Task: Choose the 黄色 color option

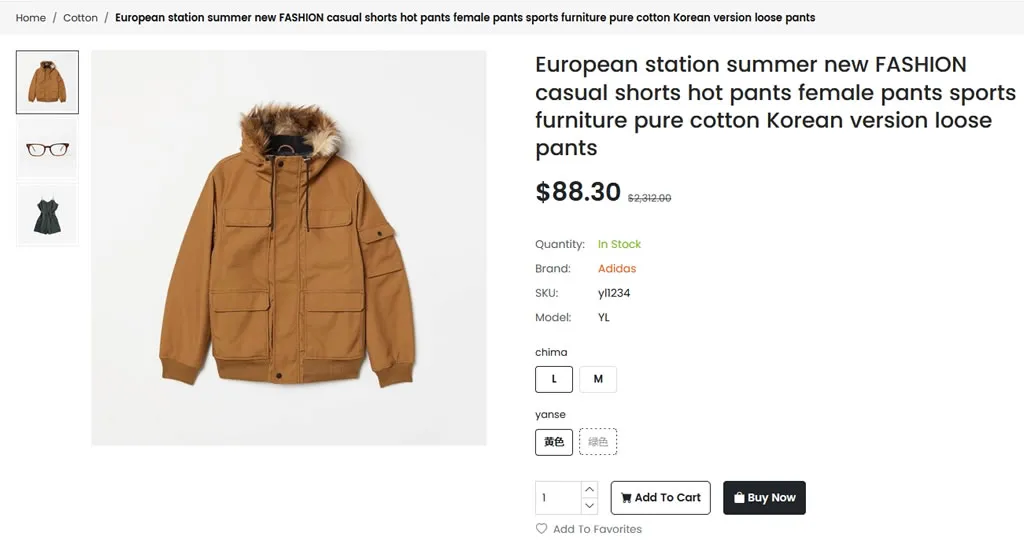Action: click(554, 442)
